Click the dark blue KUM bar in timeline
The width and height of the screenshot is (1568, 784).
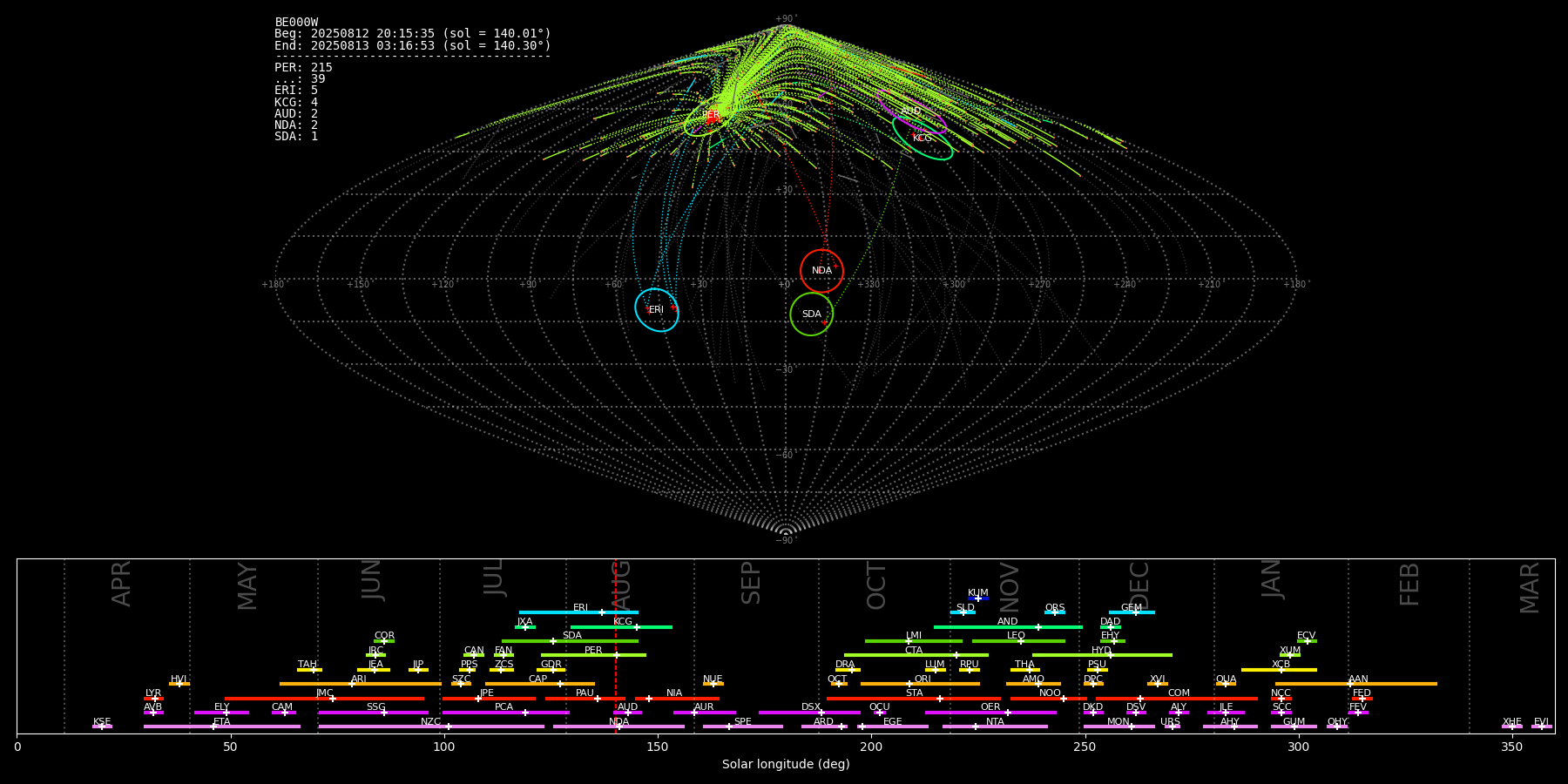click(978, 598)
